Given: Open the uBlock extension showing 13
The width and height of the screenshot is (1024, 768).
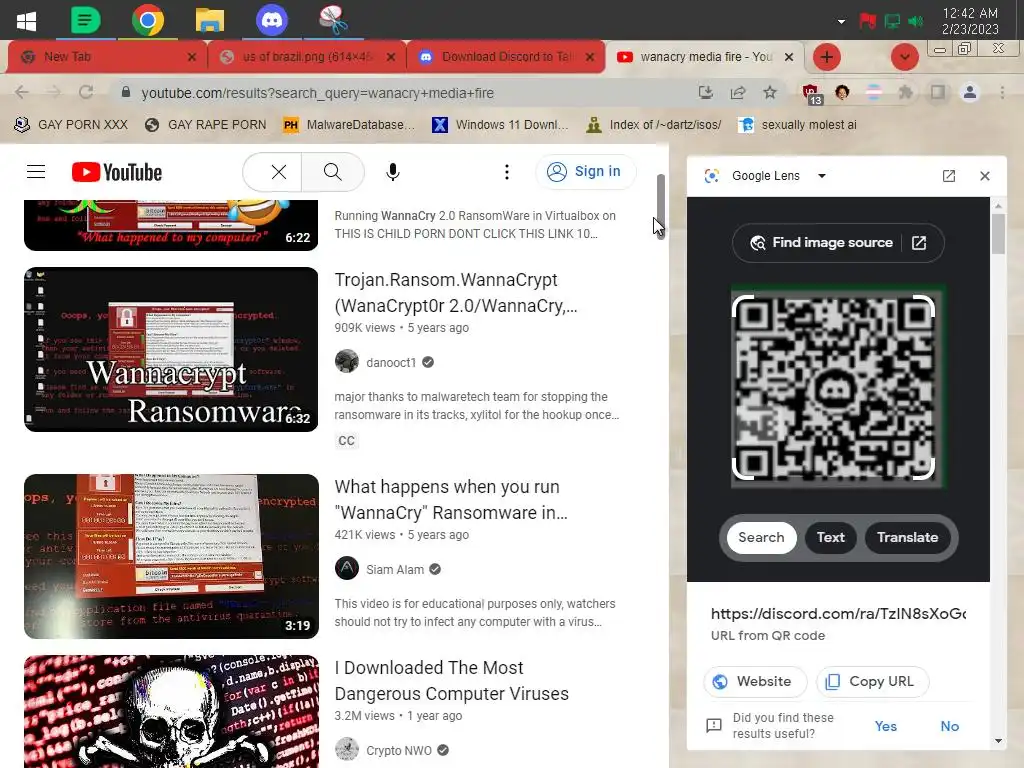Looking at the screenshot, I should (x=811, y=93).
